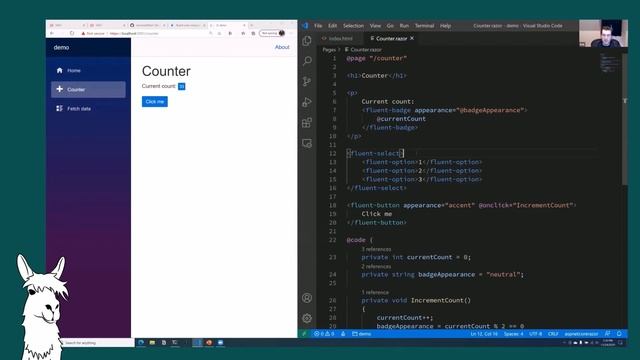
Task: Click the browser profile avatar
Action: 282,33
